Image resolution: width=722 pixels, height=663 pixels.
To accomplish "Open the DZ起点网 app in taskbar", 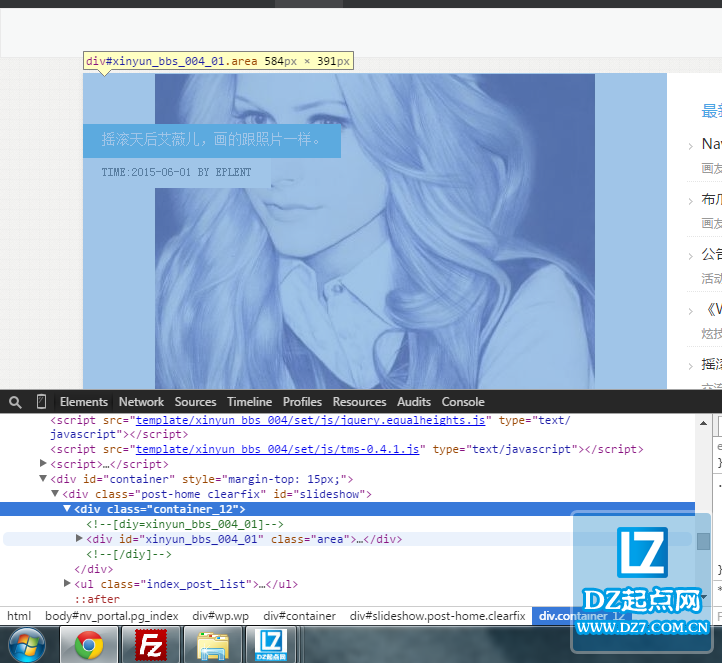I will point(271,645).
